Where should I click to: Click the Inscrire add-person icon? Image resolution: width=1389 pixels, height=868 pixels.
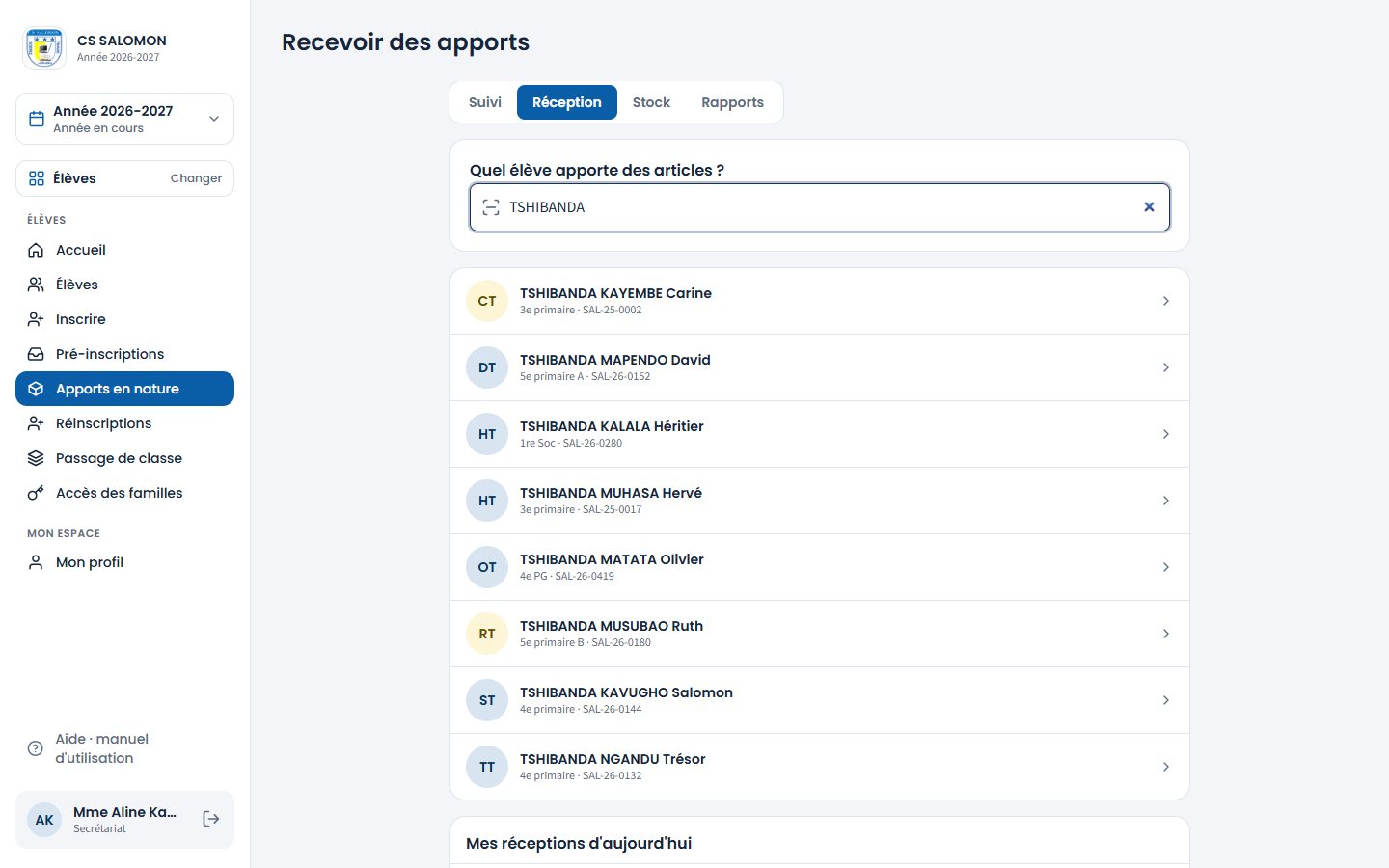(x=36, y=319)
